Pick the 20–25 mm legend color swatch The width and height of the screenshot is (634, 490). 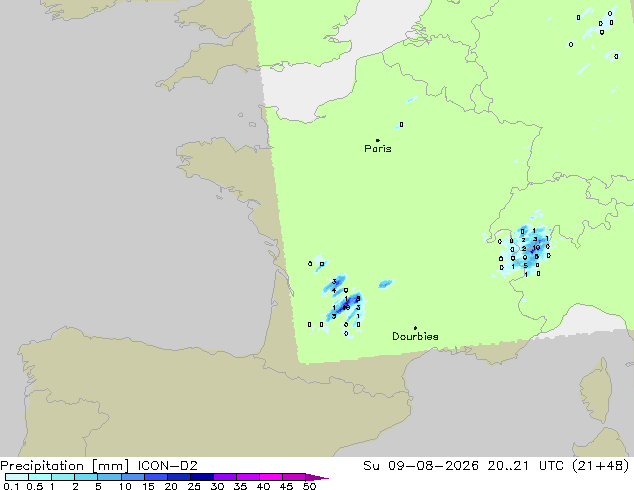pyautogui.click(x=178, y=477)
